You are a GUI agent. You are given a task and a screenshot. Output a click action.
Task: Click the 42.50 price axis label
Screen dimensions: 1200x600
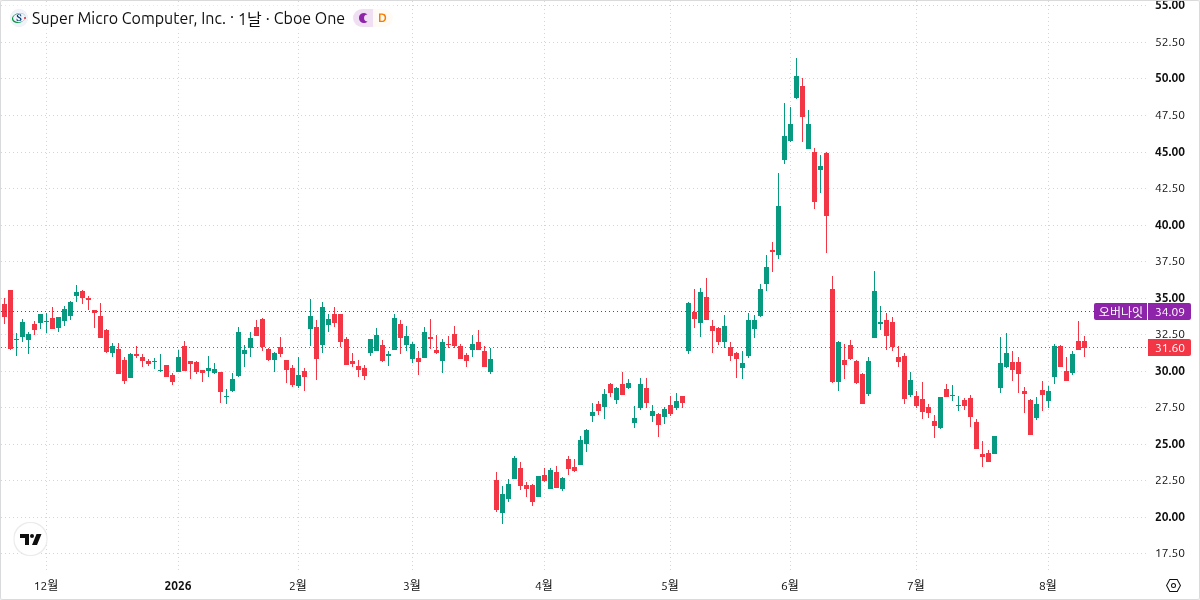click(x=1169, y=188)
